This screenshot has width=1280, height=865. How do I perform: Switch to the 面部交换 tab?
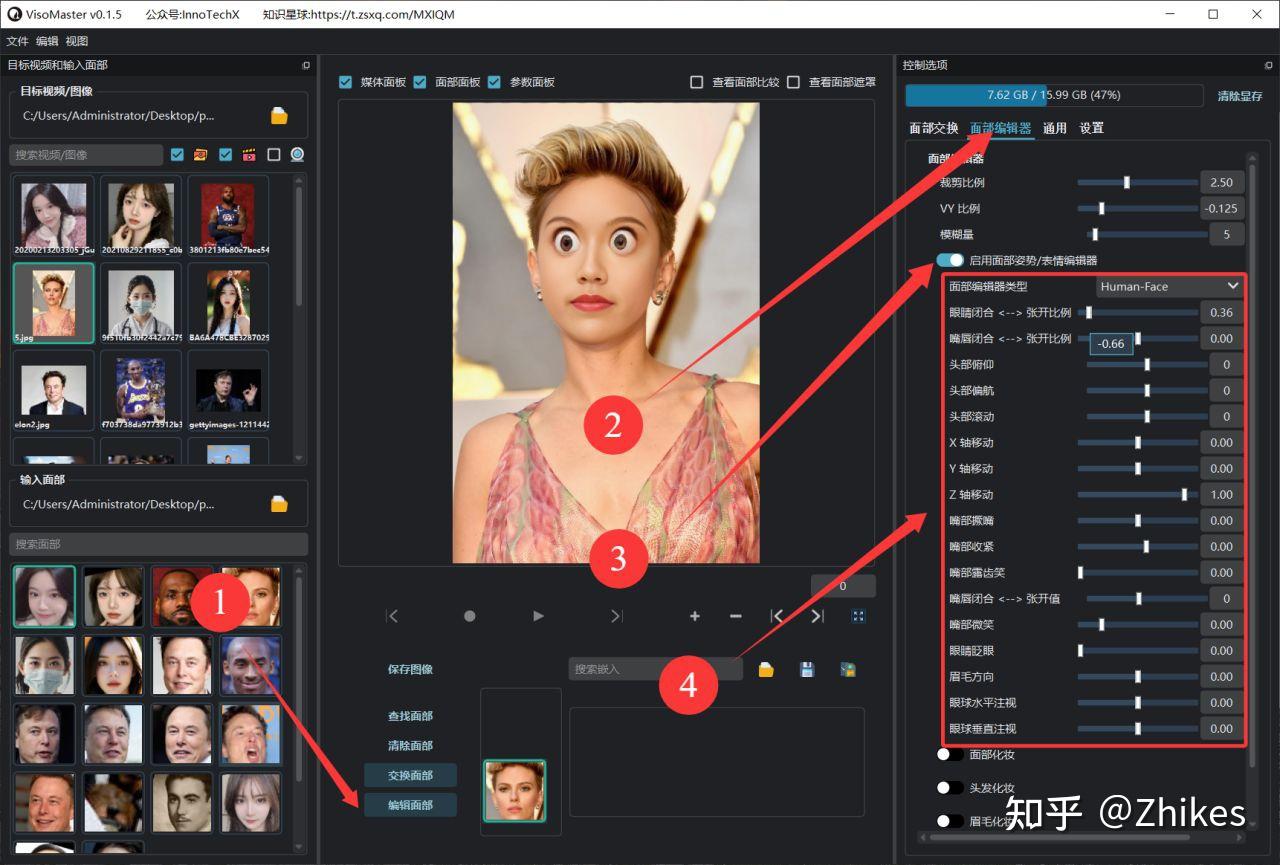pos(933,128)
